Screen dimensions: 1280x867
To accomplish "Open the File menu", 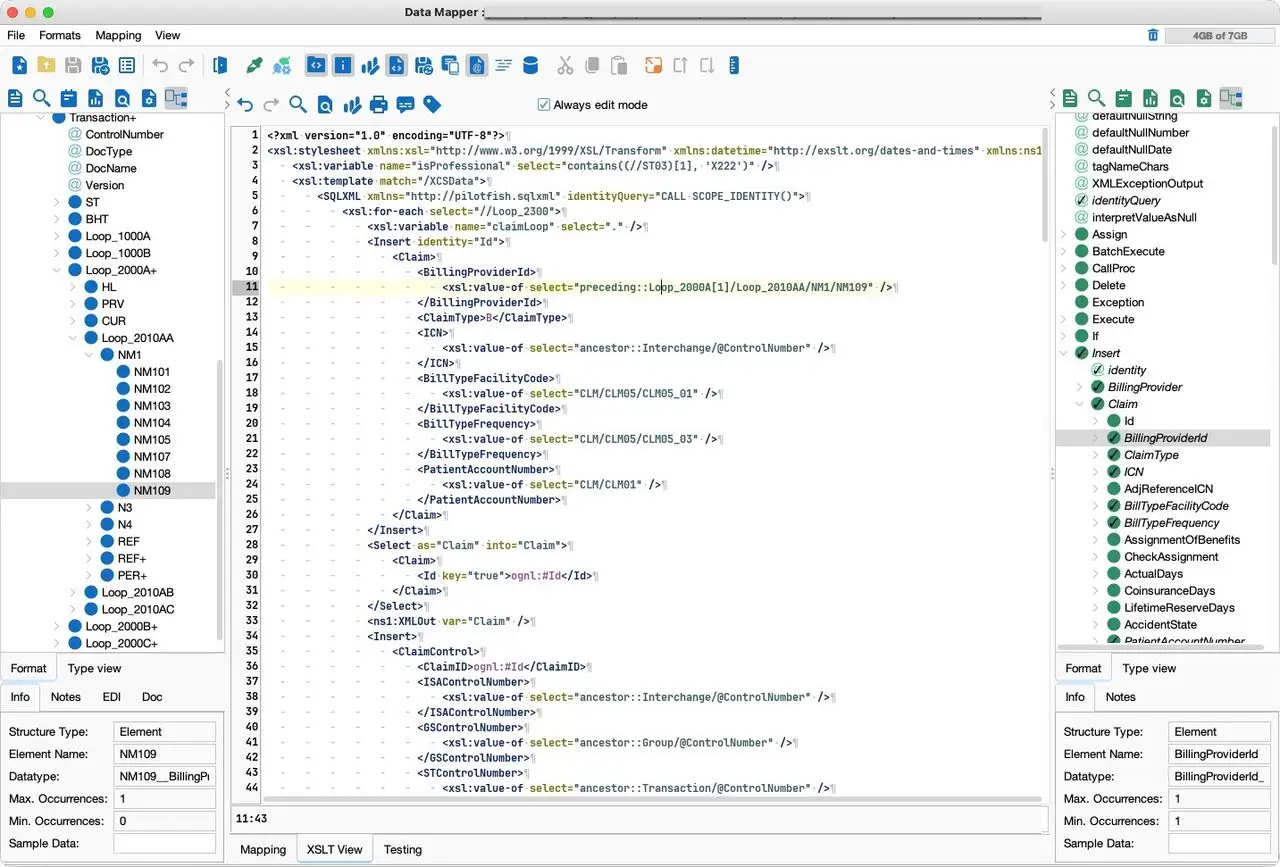I will pyautogui.click(x=16, y=35).
